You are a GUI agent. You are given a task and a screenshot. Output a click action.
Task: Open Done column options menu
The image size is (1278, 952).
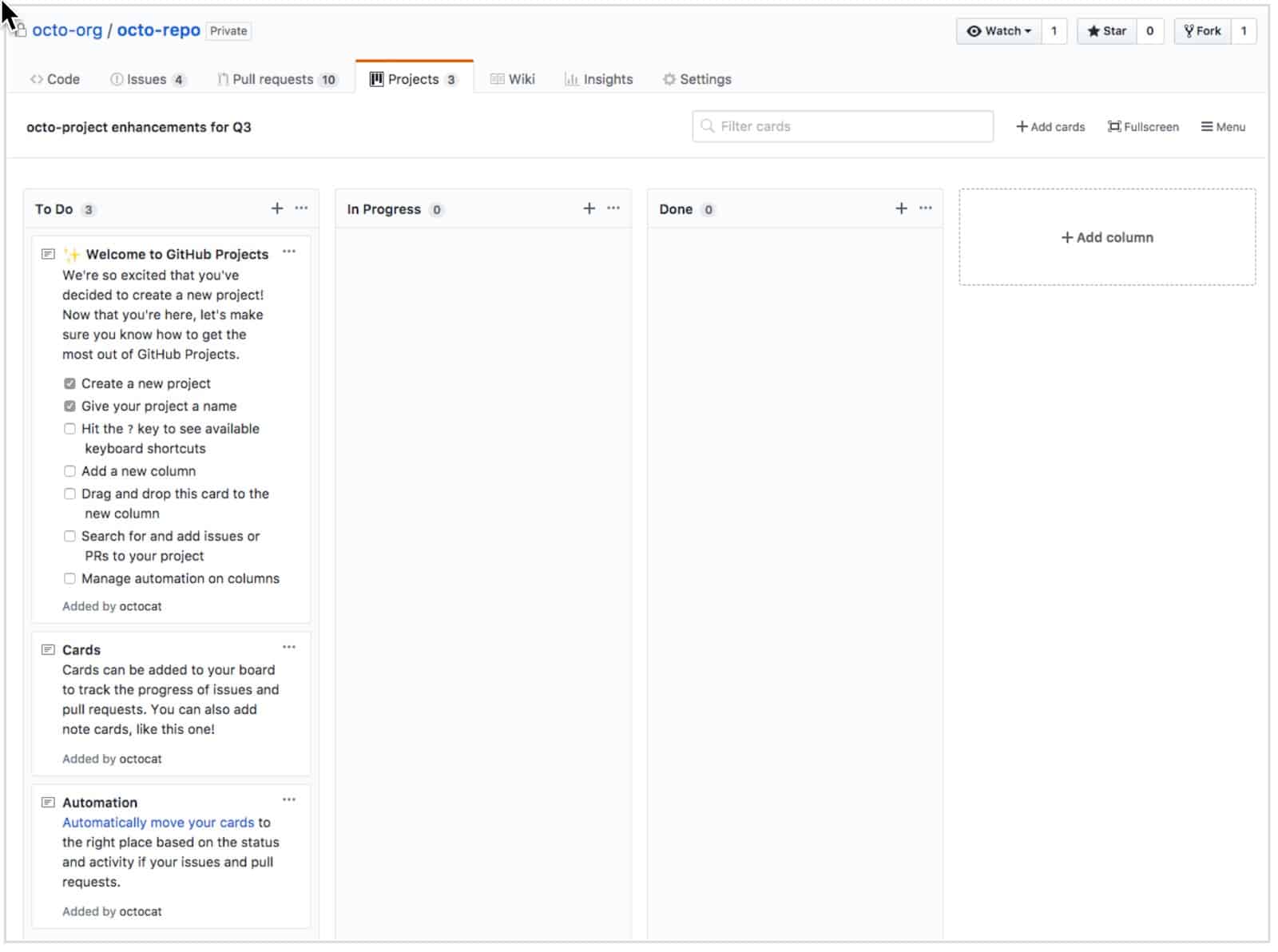[x=926, y=208]
